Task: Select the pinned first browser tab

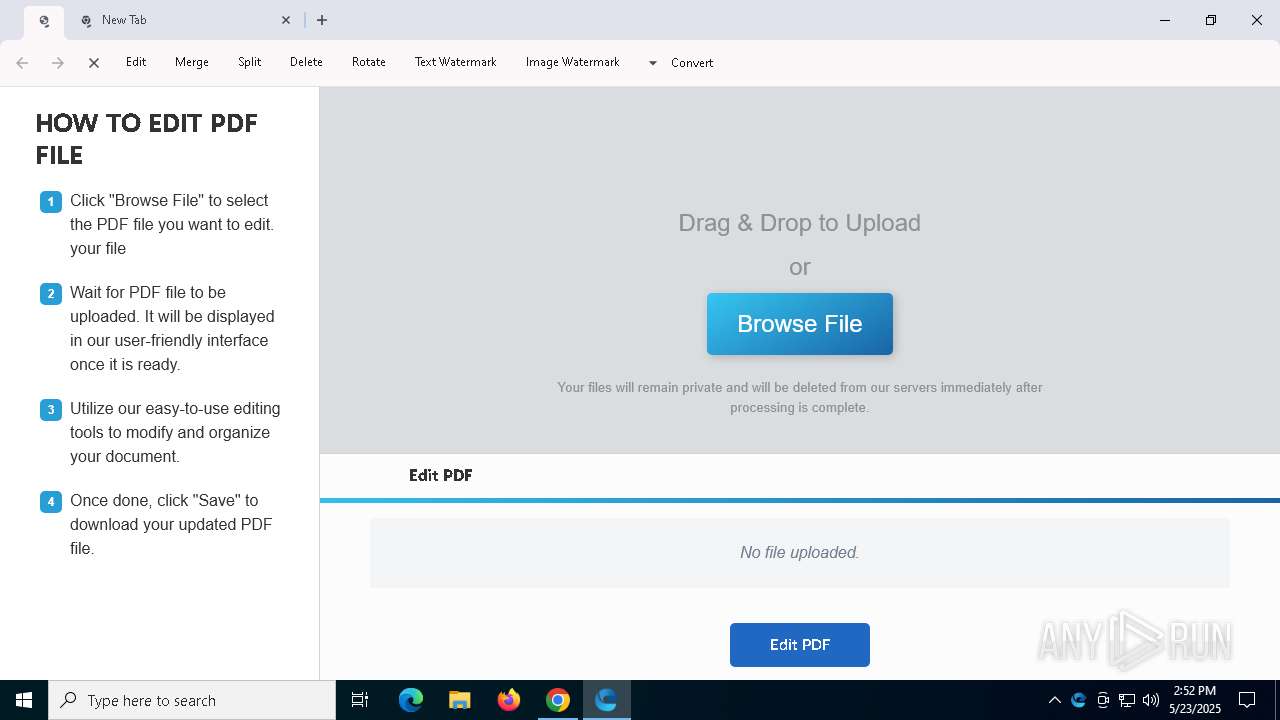Action: tap(44, 20)
